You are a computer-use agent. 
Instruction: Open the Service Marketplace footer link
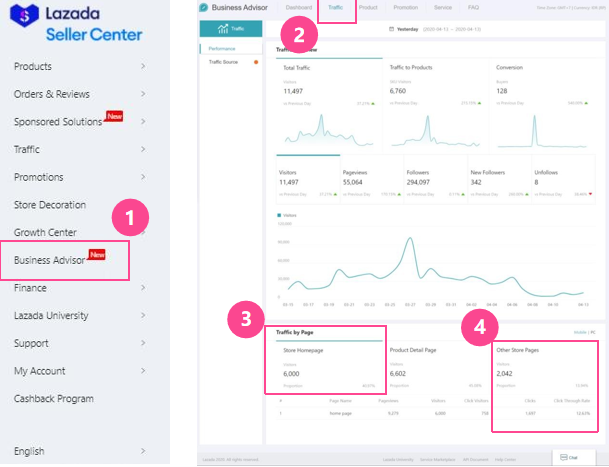tap(437, 460)
